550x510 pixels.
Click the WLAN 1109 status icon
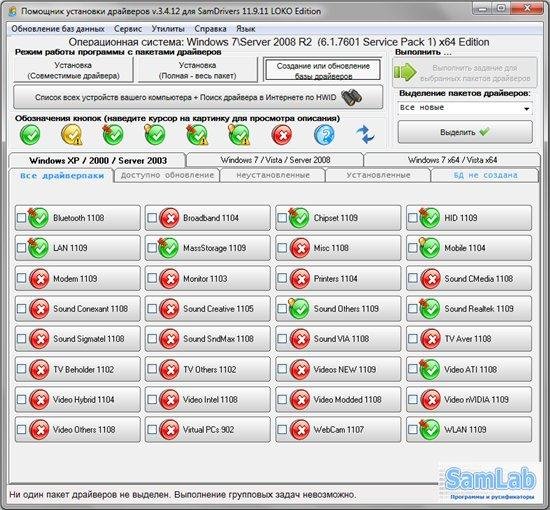coord(430,430)
